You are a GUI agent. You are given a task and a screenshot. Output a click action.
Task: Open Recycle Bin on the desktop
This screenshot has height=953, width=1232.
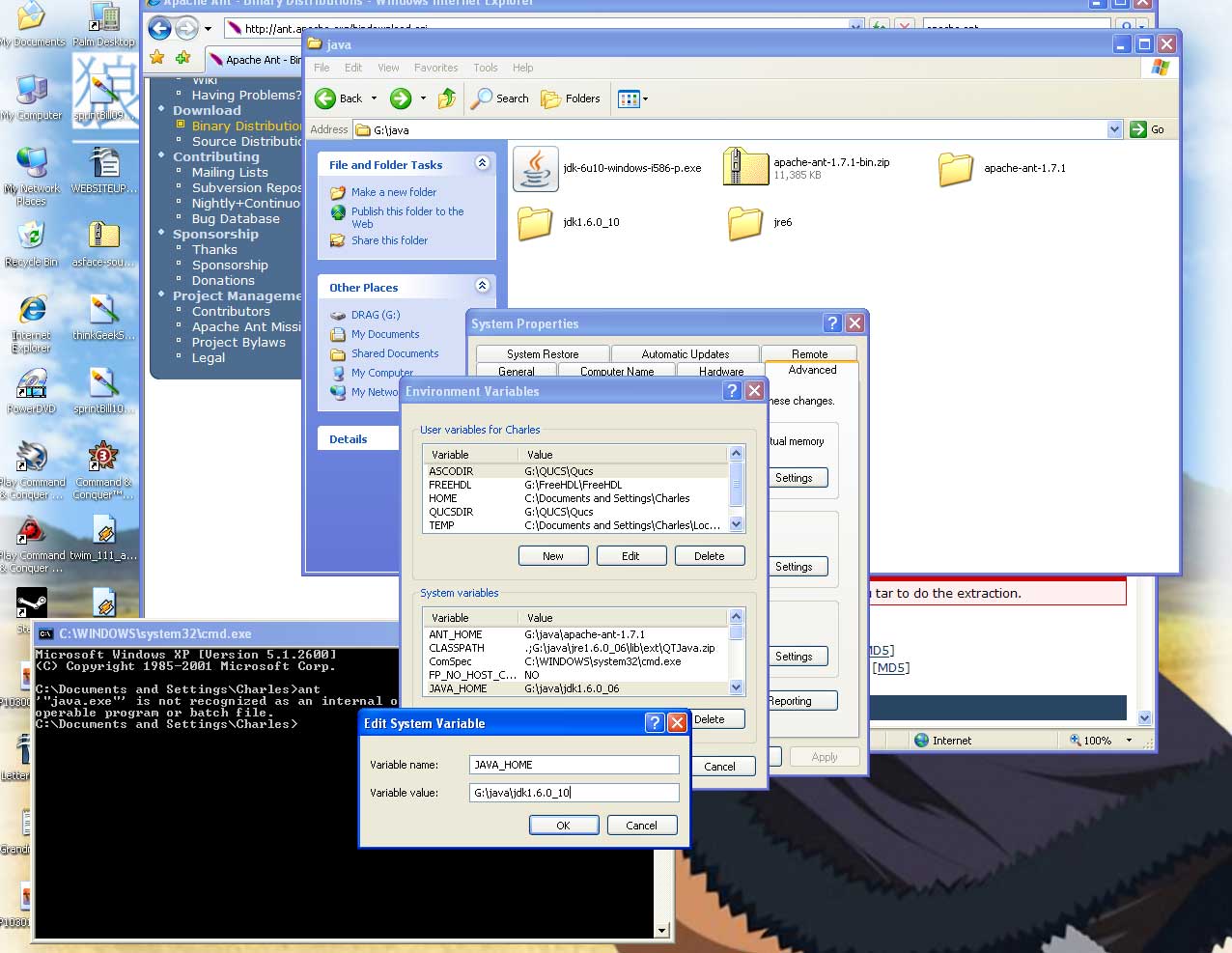[31, 243]
